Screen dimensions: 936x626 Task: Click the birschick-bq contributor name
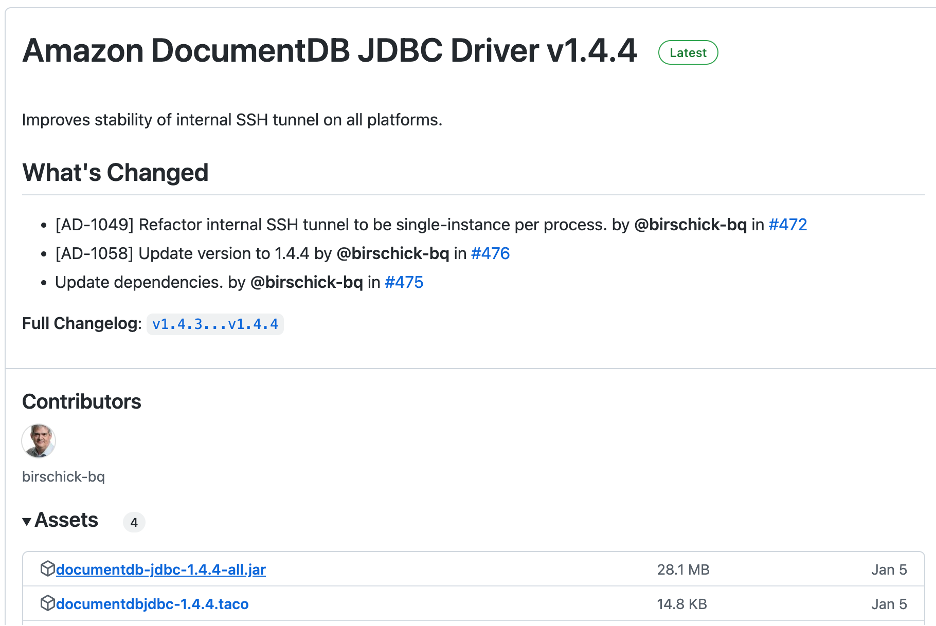point(63,476)
